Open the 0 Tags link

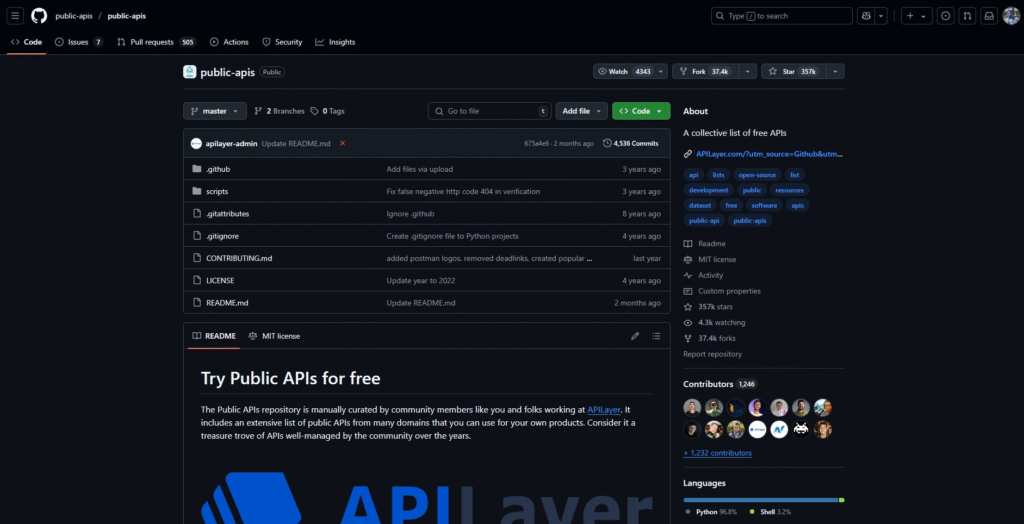coord(327,111)
